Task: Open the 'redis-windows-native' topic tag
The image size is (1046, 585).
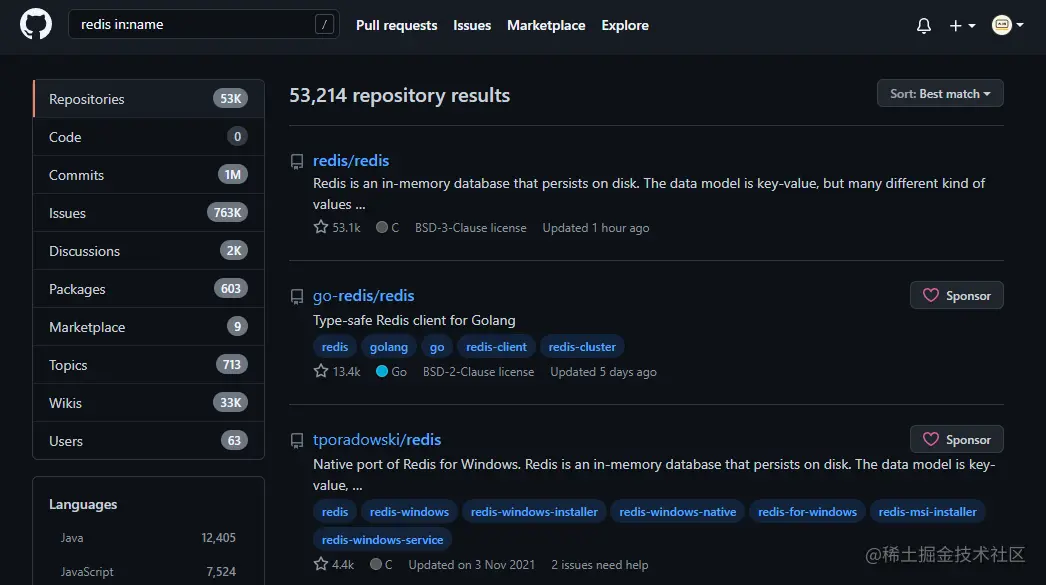Action: [678, 512]
